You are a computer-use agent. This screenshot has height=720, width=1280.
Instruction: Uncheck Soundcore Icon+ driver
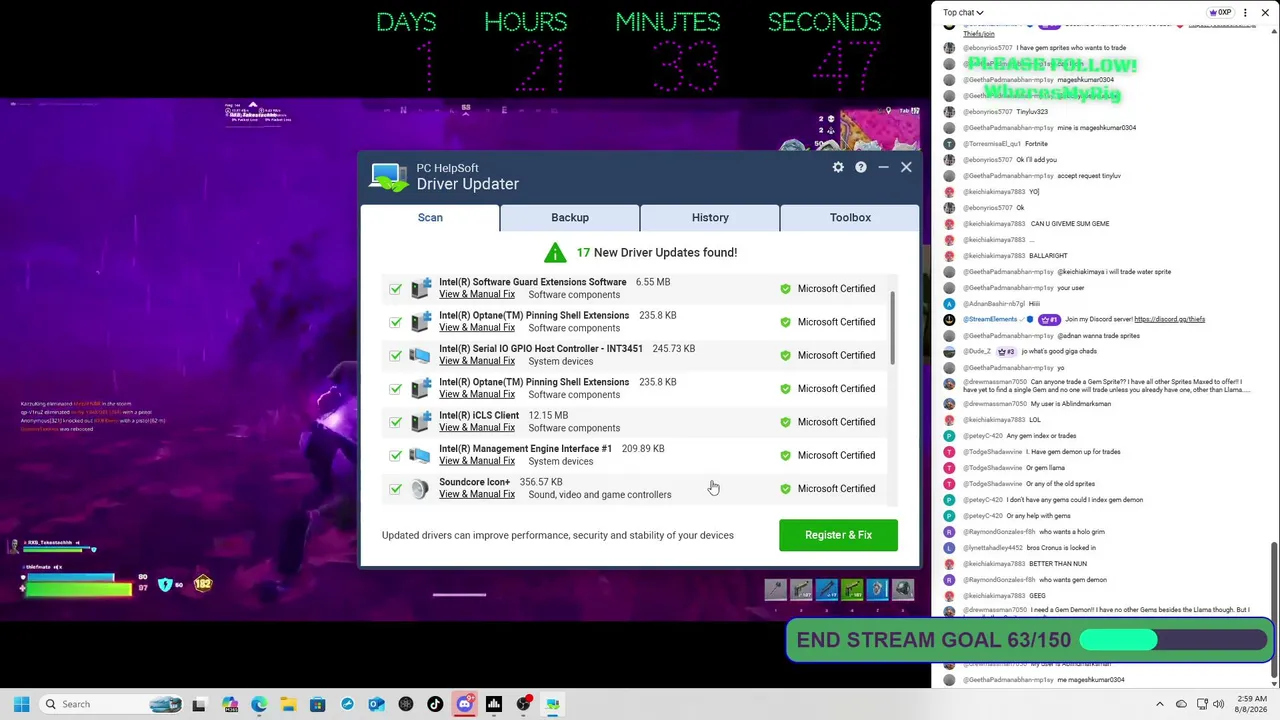coord(396,489)
